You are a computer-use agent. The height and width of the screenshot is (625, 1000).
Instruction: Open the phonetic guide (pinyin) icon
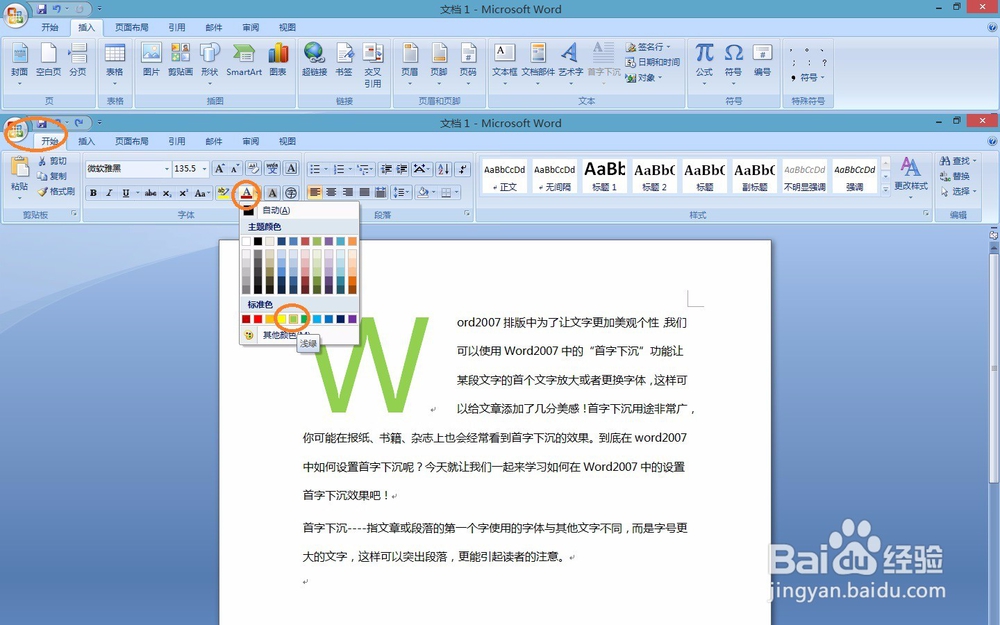272,168
